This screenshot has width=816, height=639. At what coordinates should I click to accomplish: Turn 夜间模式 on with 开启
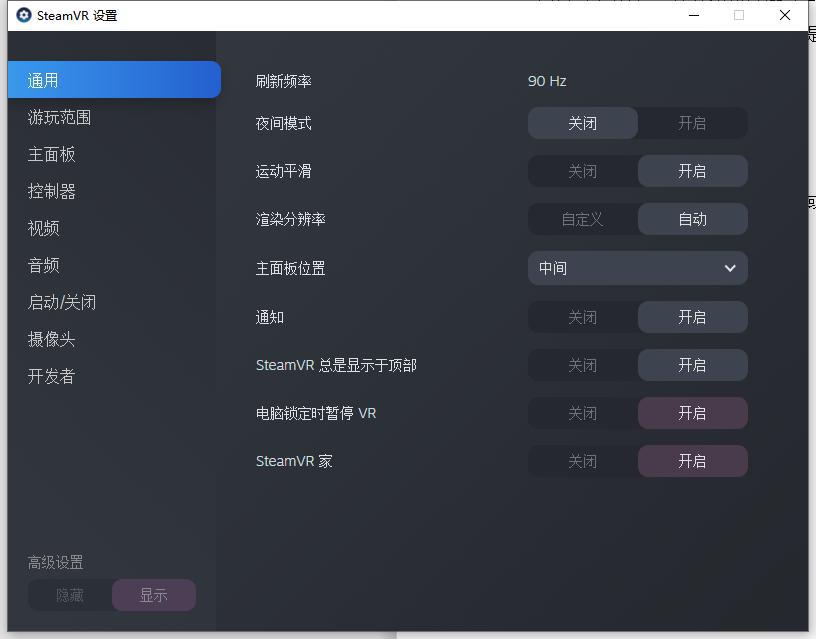pos(693,123)
